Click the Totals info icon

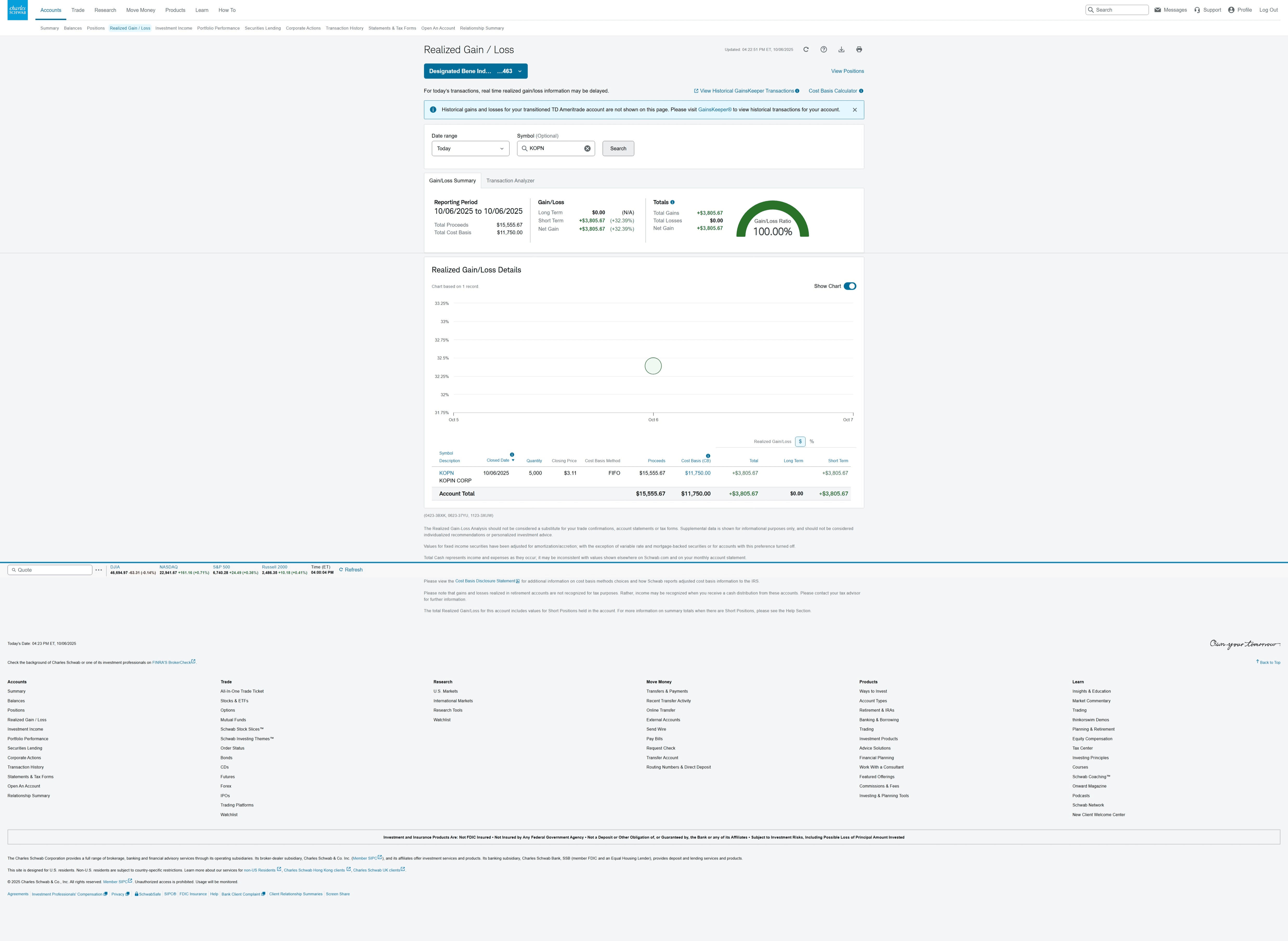(x=672, y=202)
